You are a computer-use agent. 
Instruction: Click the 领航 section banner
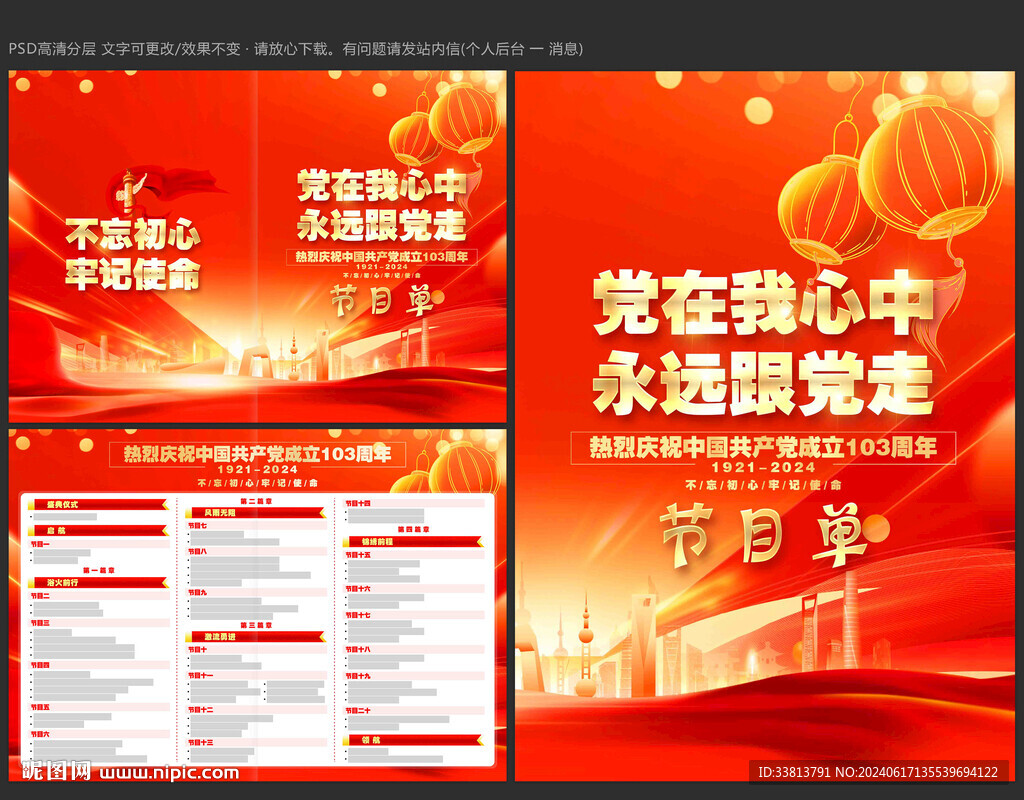point(413,740)
